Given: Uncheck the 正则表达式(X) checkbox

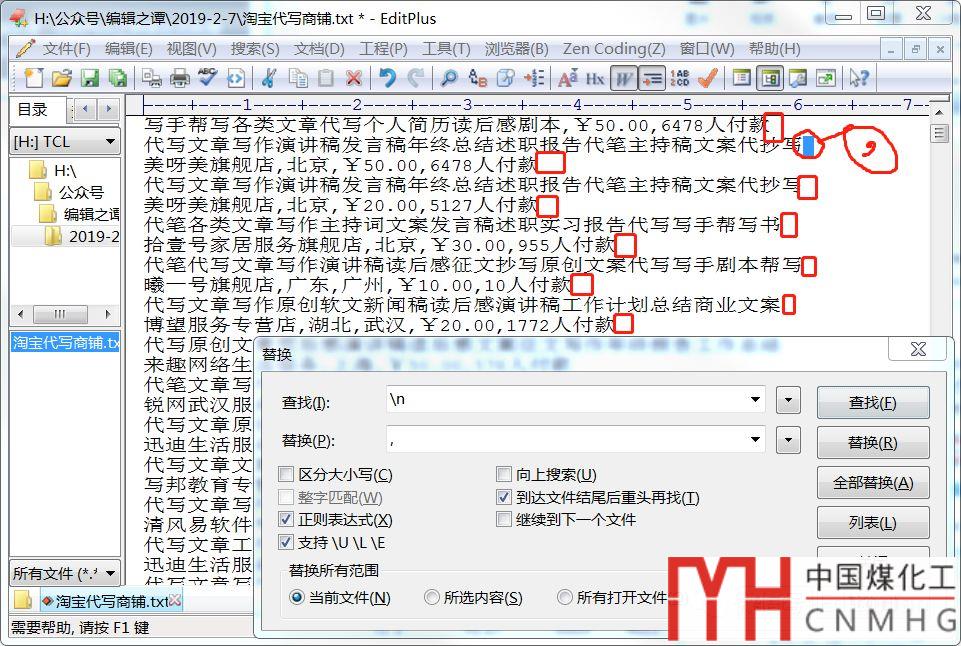Looking at the screenshot, I should [x=286, y=520].
